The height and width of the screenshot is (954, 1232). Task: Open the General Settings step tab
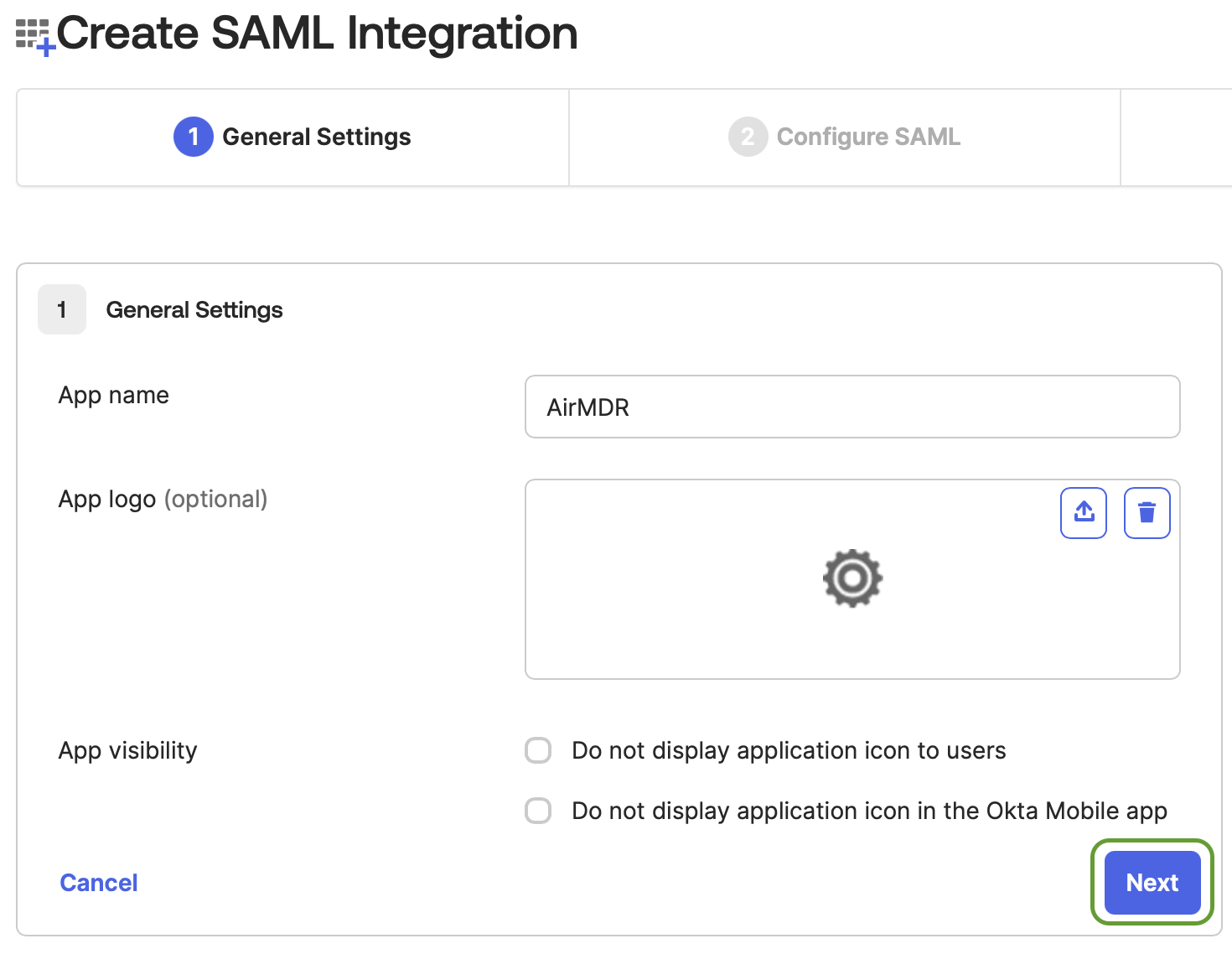(x=292, y=137)
